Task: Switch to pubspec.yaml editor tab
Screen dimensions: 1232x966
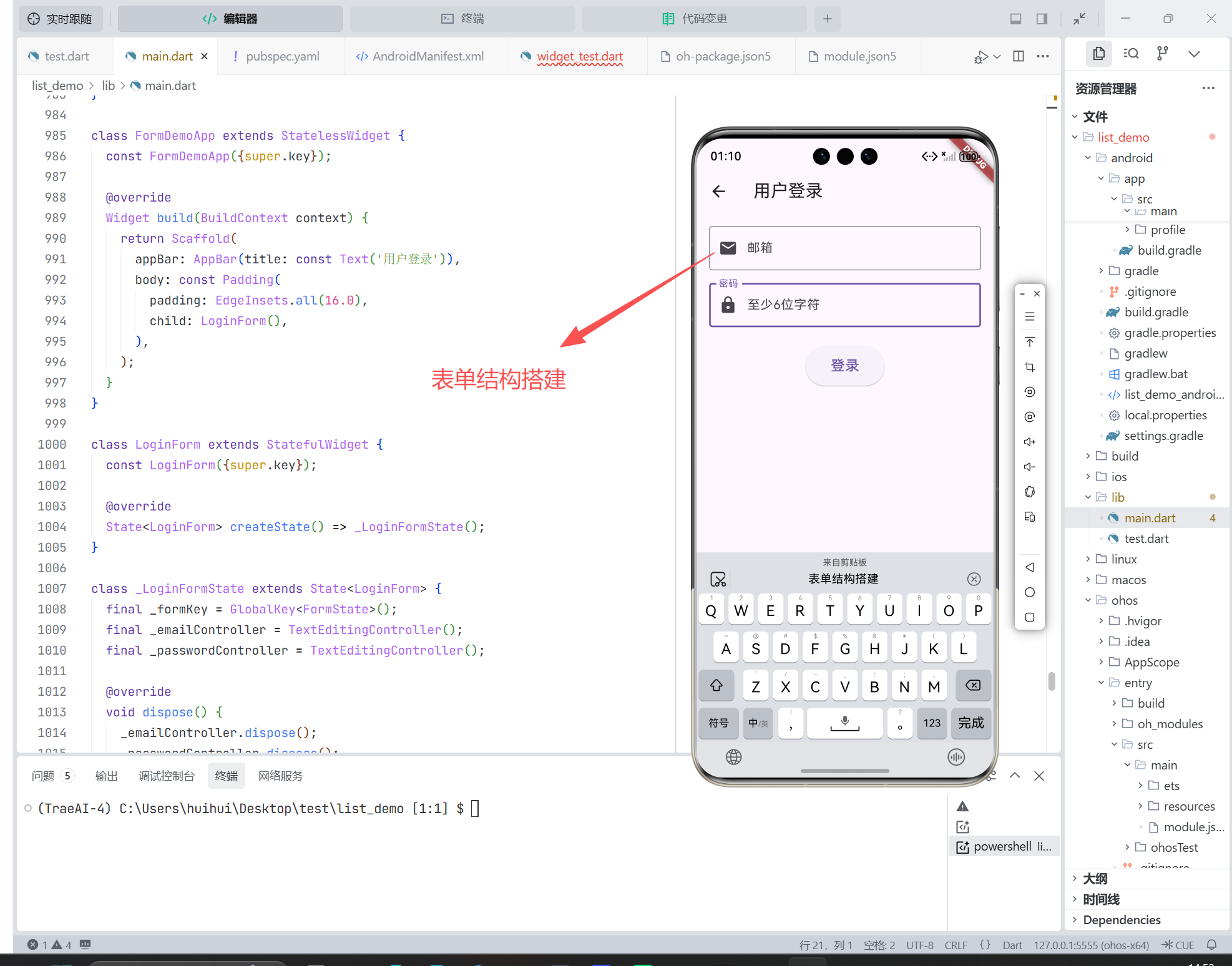Action: 282,56
